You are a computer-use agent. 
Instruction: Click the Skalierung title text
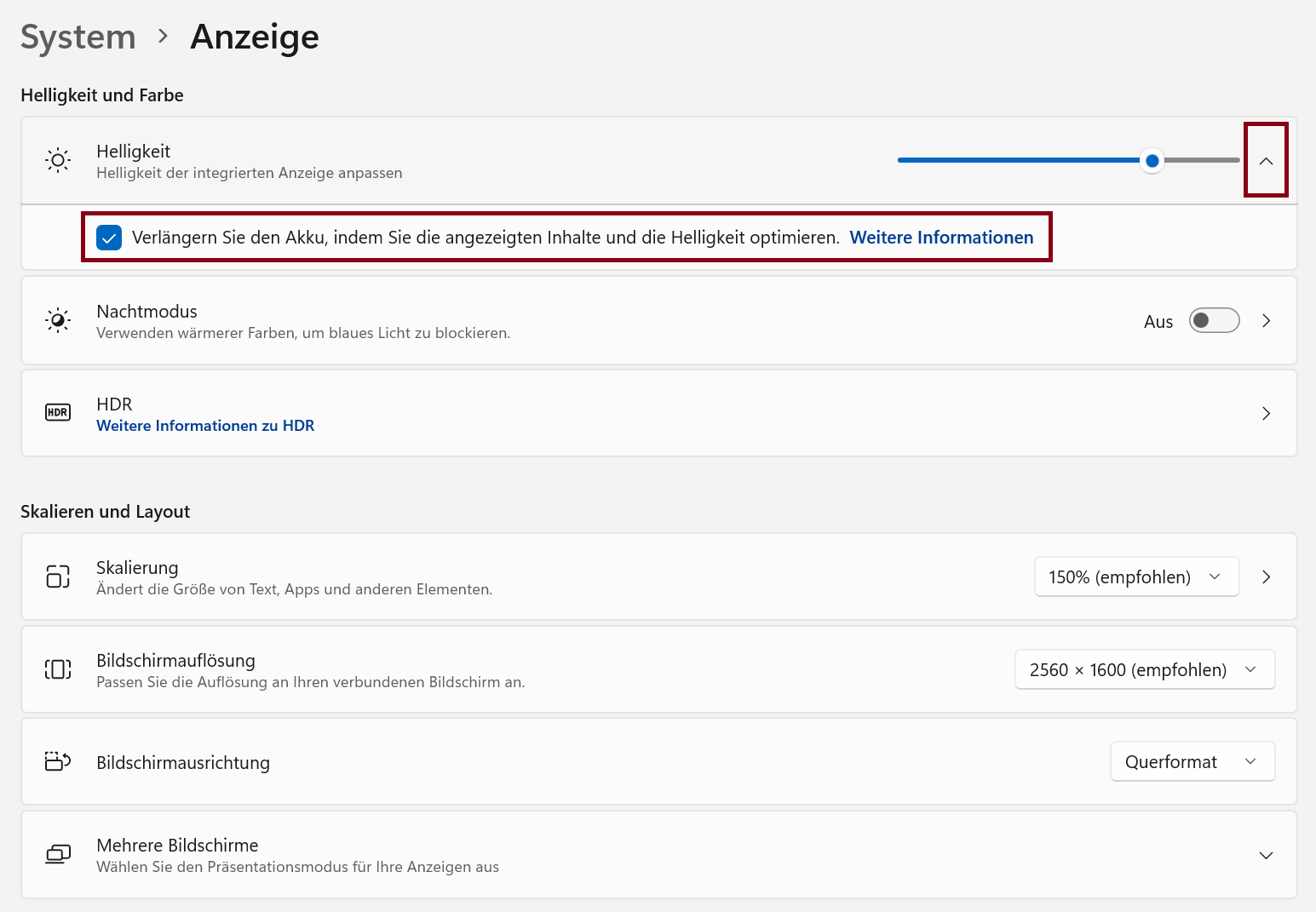pos(137,567)
